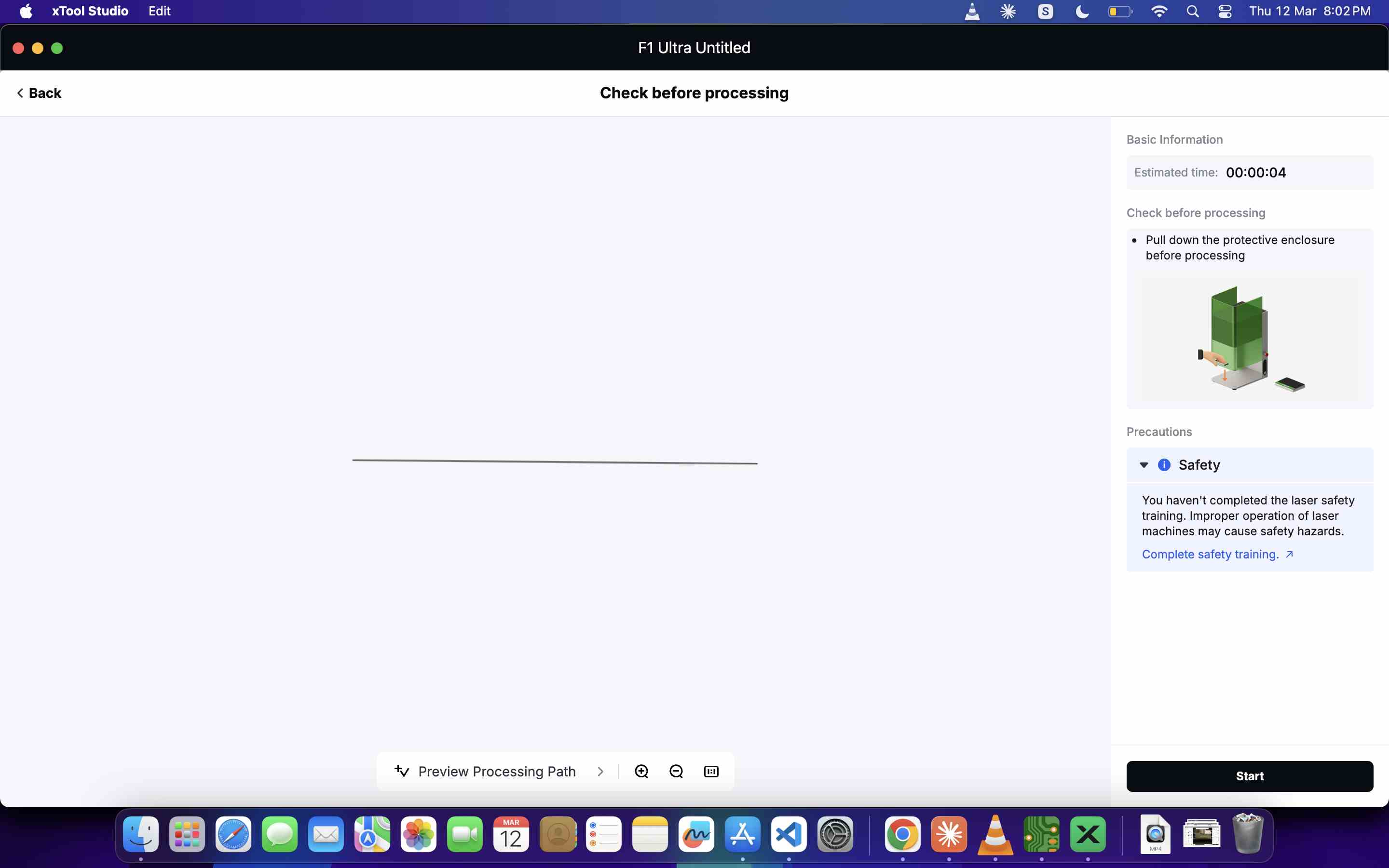Viewport: 1389px width, 868px height.
Task: Click the zoom in magnifier icon
Action: (641, 771)
